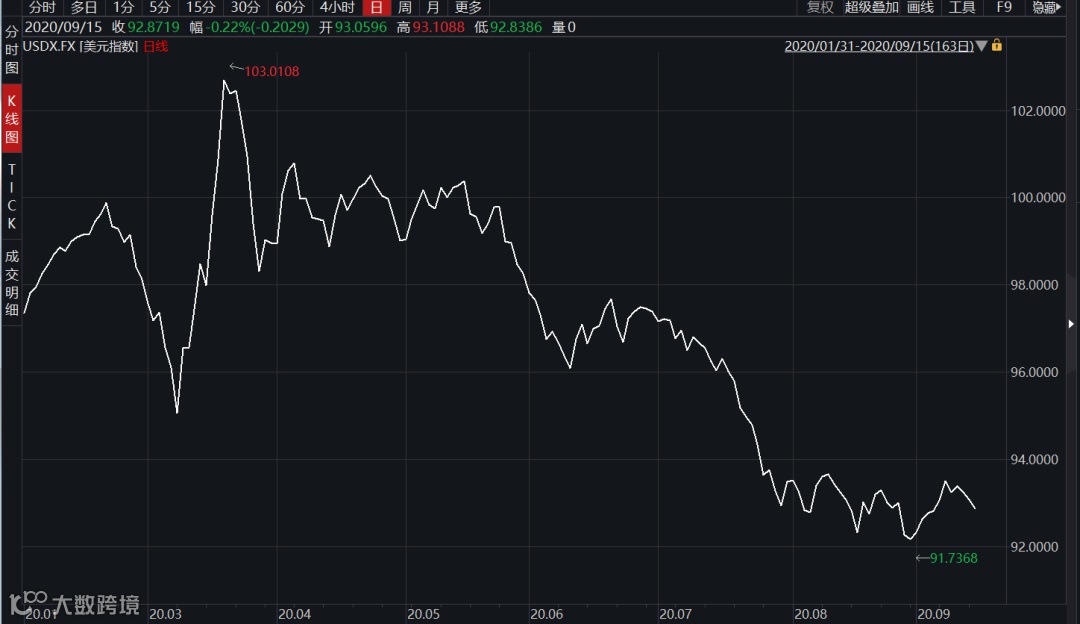The height and width of the screenshot is (624, 1080).
Task: Click the volume 量 0 field
Action: click(563, 27)
